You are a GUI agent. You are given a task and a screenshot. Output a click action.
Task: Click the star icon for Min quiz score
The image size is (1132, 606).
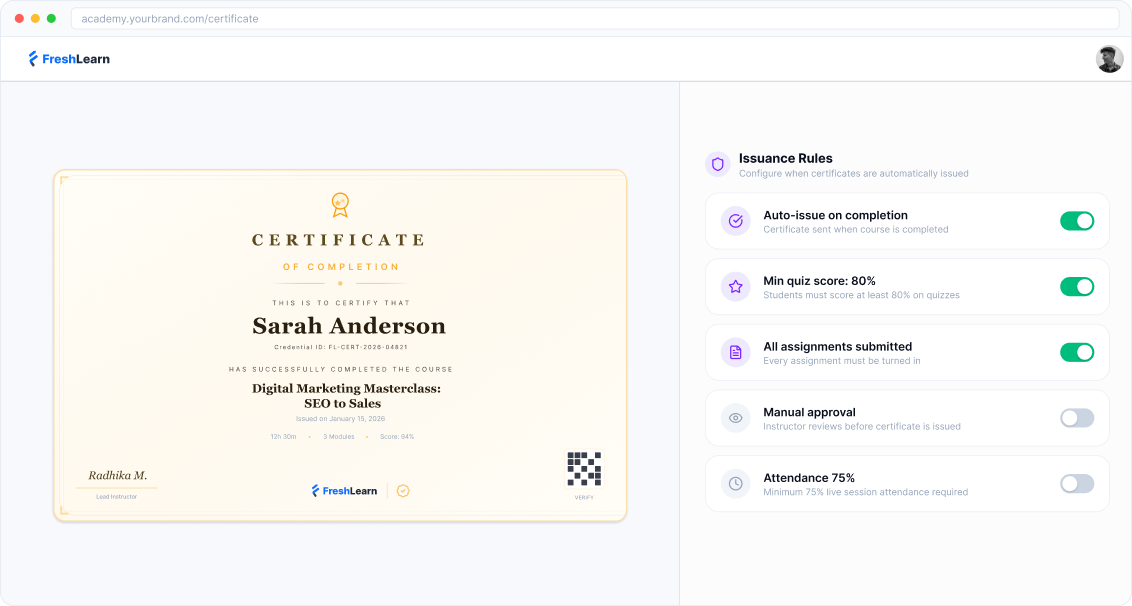pos(736,287)
